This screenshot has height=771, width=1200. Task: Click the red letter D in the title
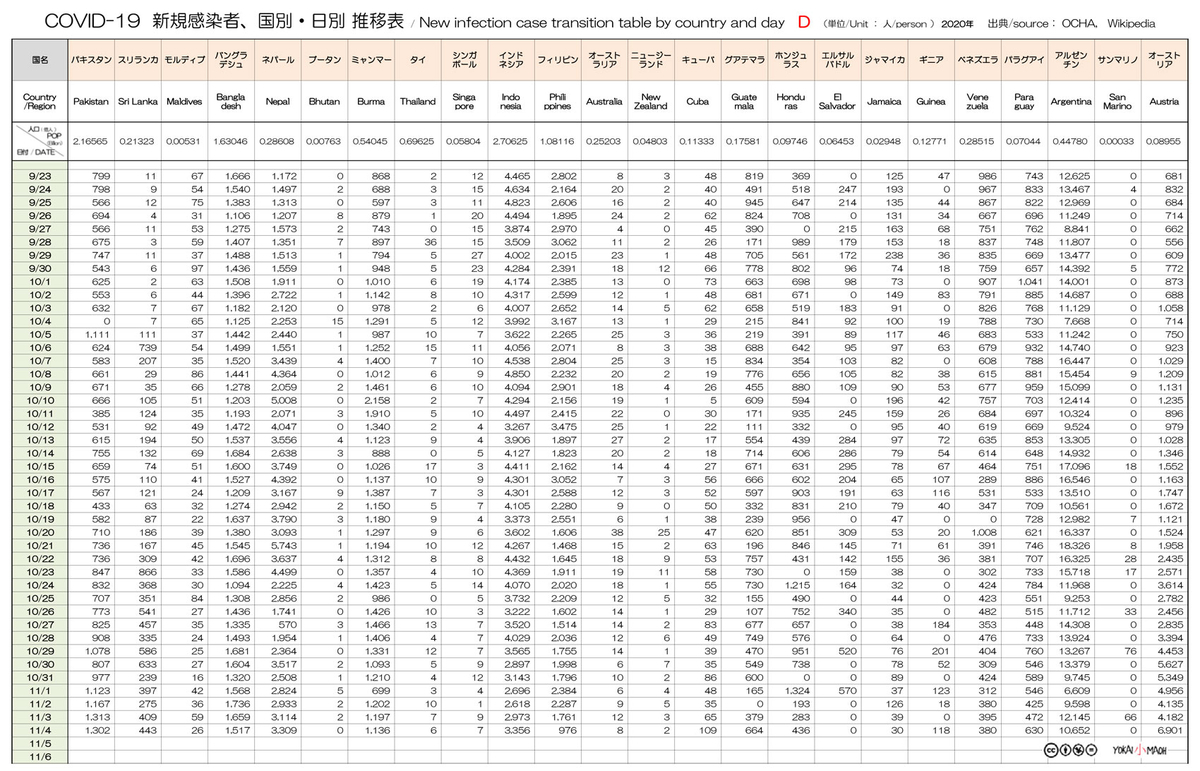pos(804,21)
